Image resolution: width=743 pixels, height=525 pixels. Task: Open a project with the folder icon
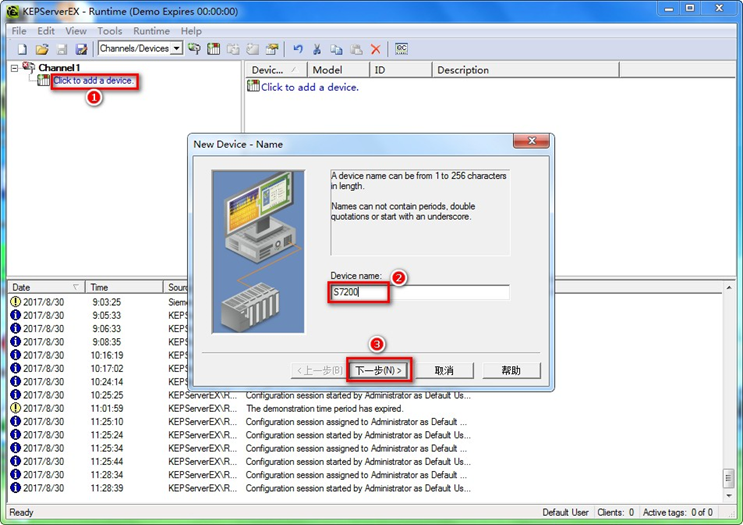42,49
